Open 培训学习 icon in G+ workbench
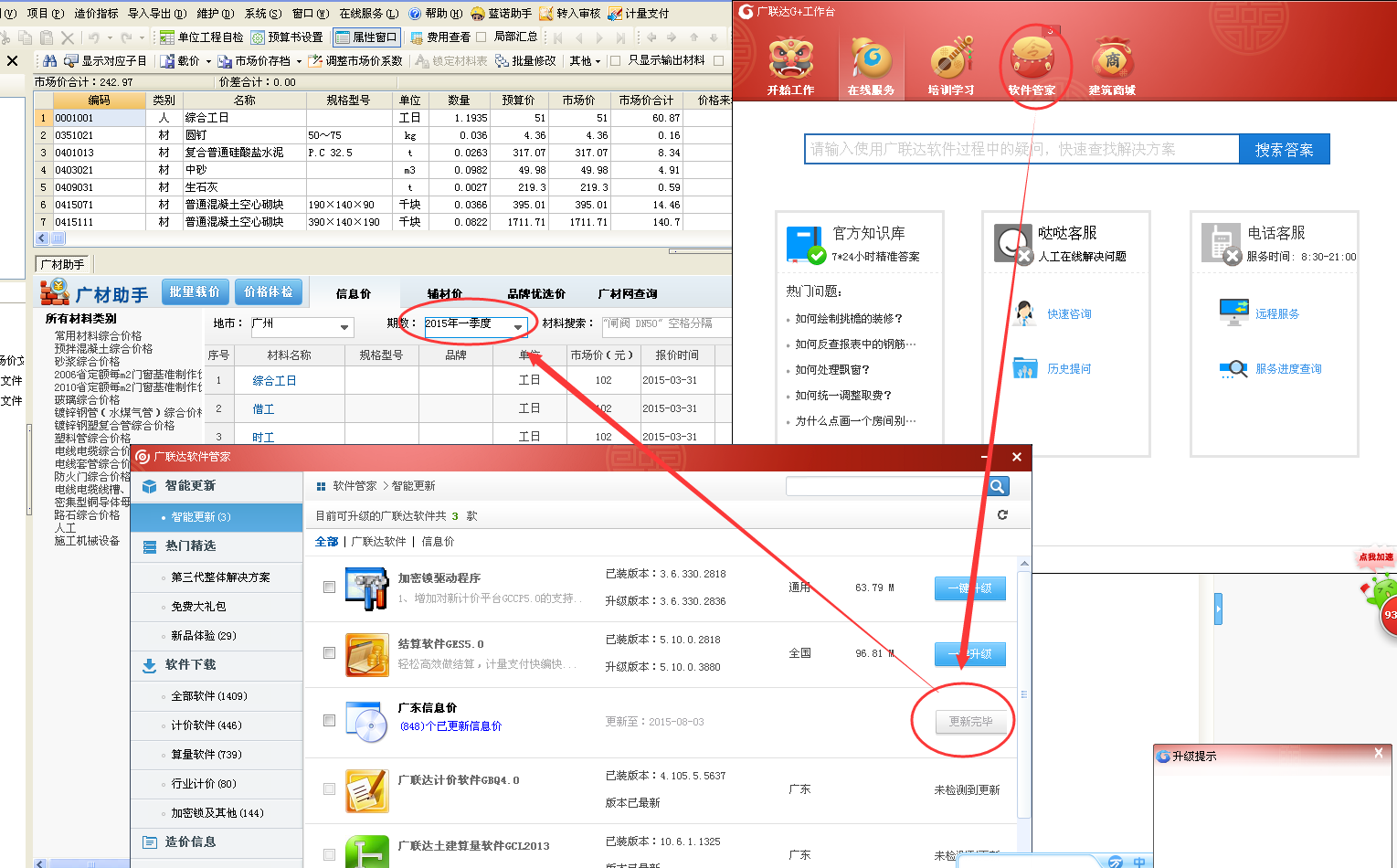Viewport: 1397px width, 868px height. tap(951, 66)
